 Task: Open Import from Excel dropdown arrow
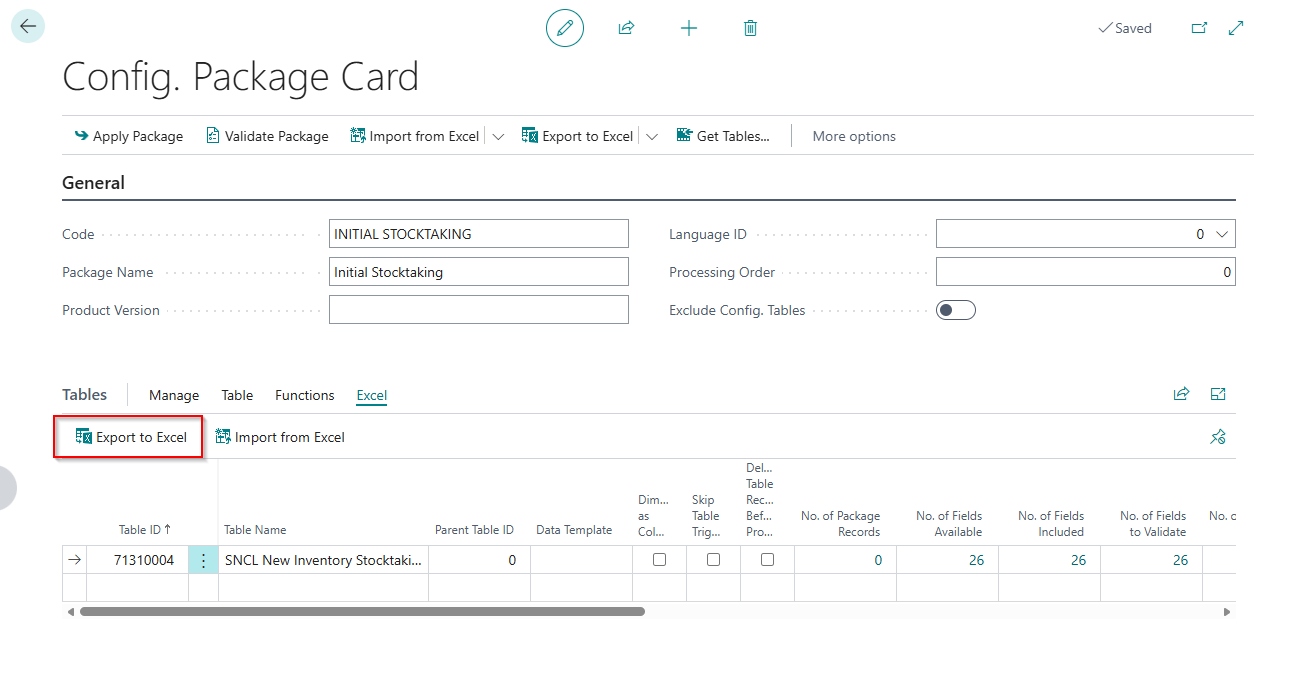coord(498,136)
